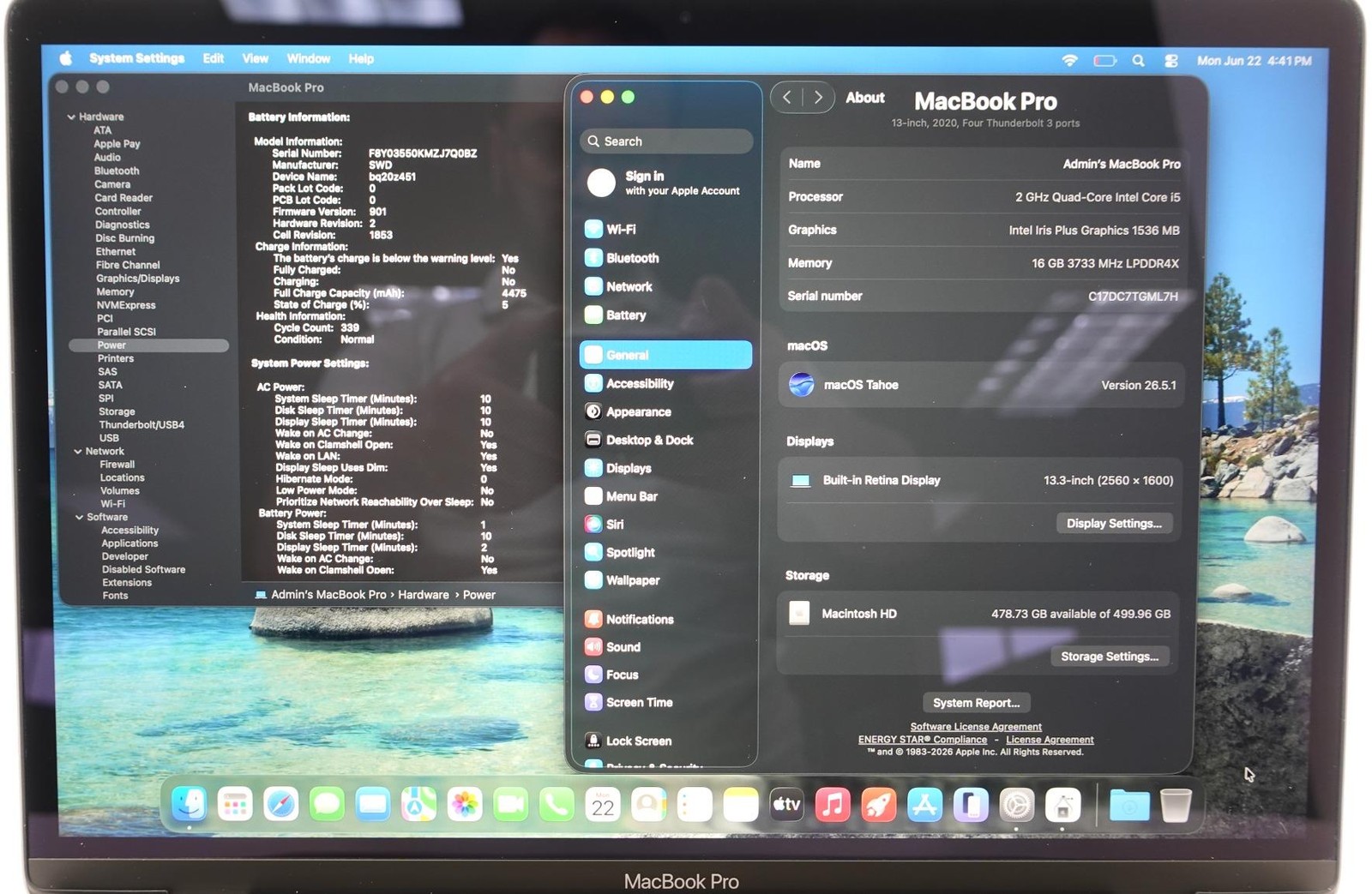Open App Store from the Dock
The image size is (1372, 894).
(x=924, y=804)
